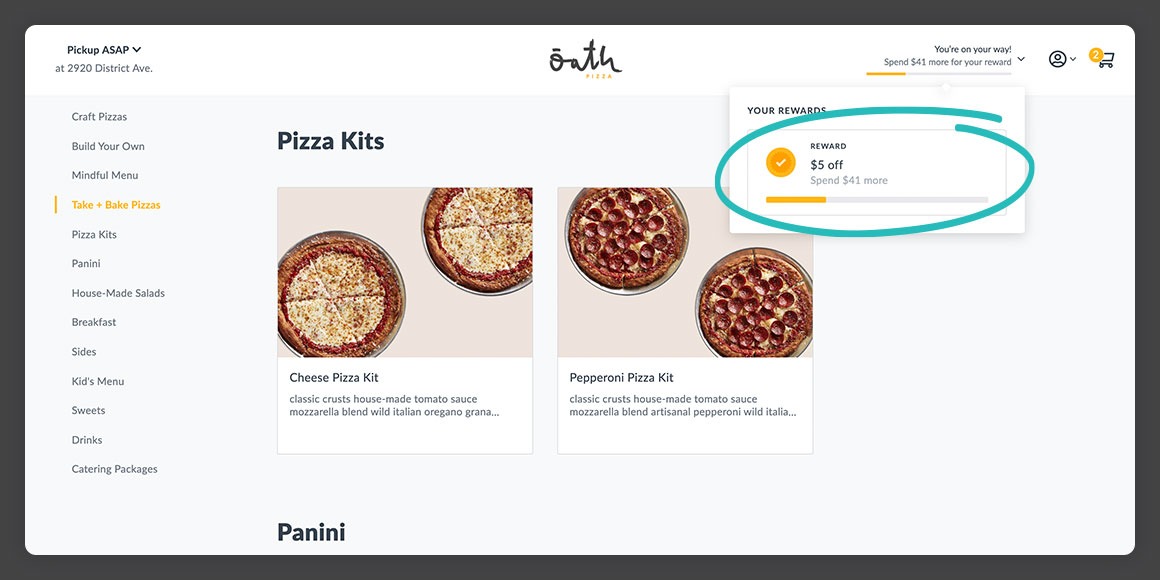The image size is (1160, 580).
Task: Switch to the Panini menu section
Action: [85, 263]
